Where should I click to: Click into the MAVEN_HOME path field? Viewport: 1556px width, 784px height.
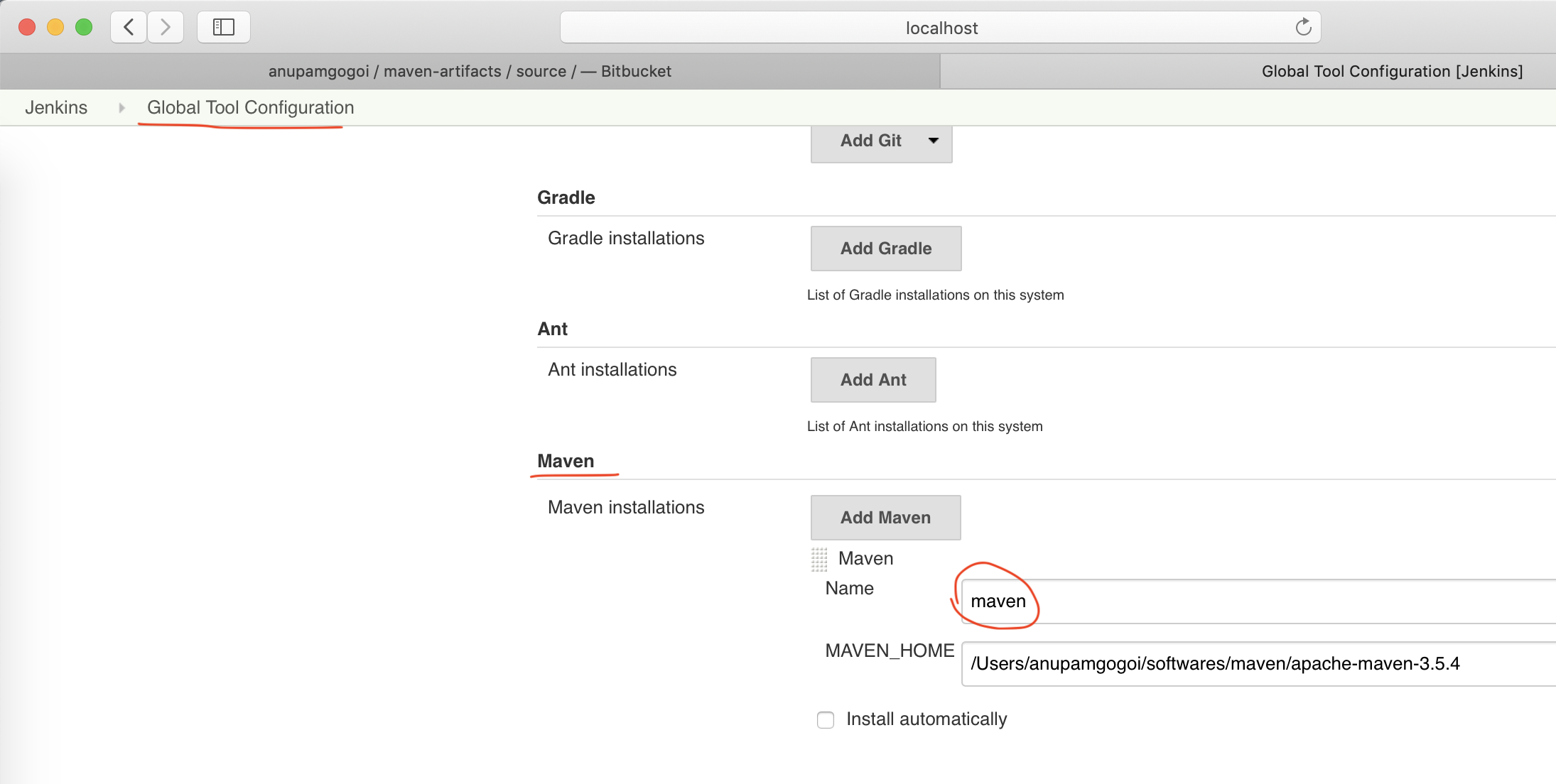coord(1258,664)
